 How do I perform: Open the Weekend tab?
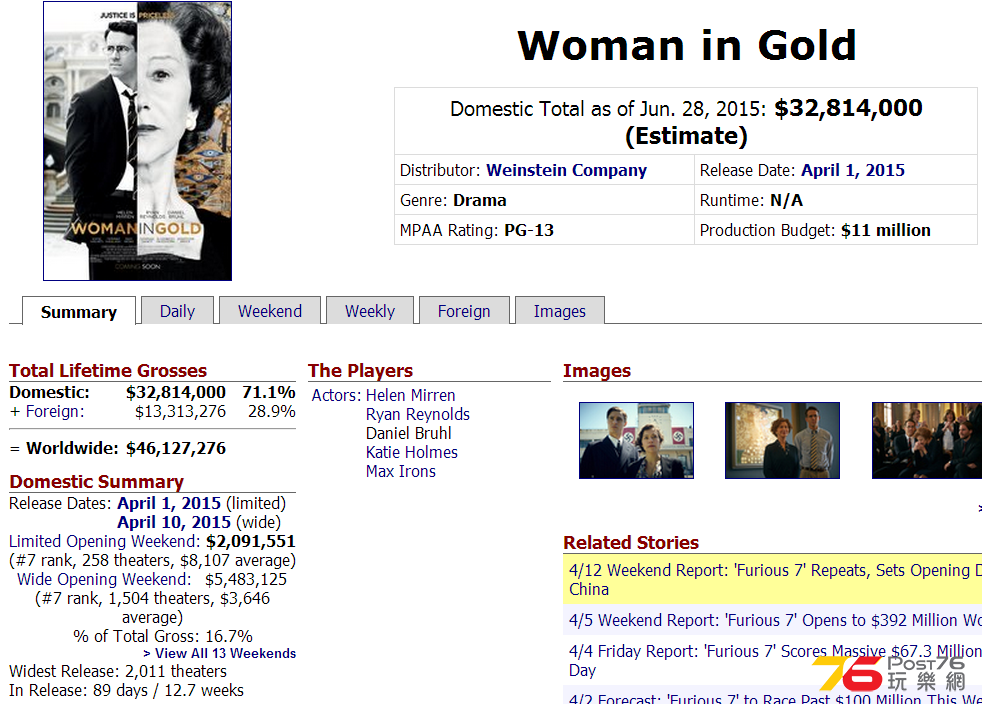pyautogui.click(x=270, y=311)
